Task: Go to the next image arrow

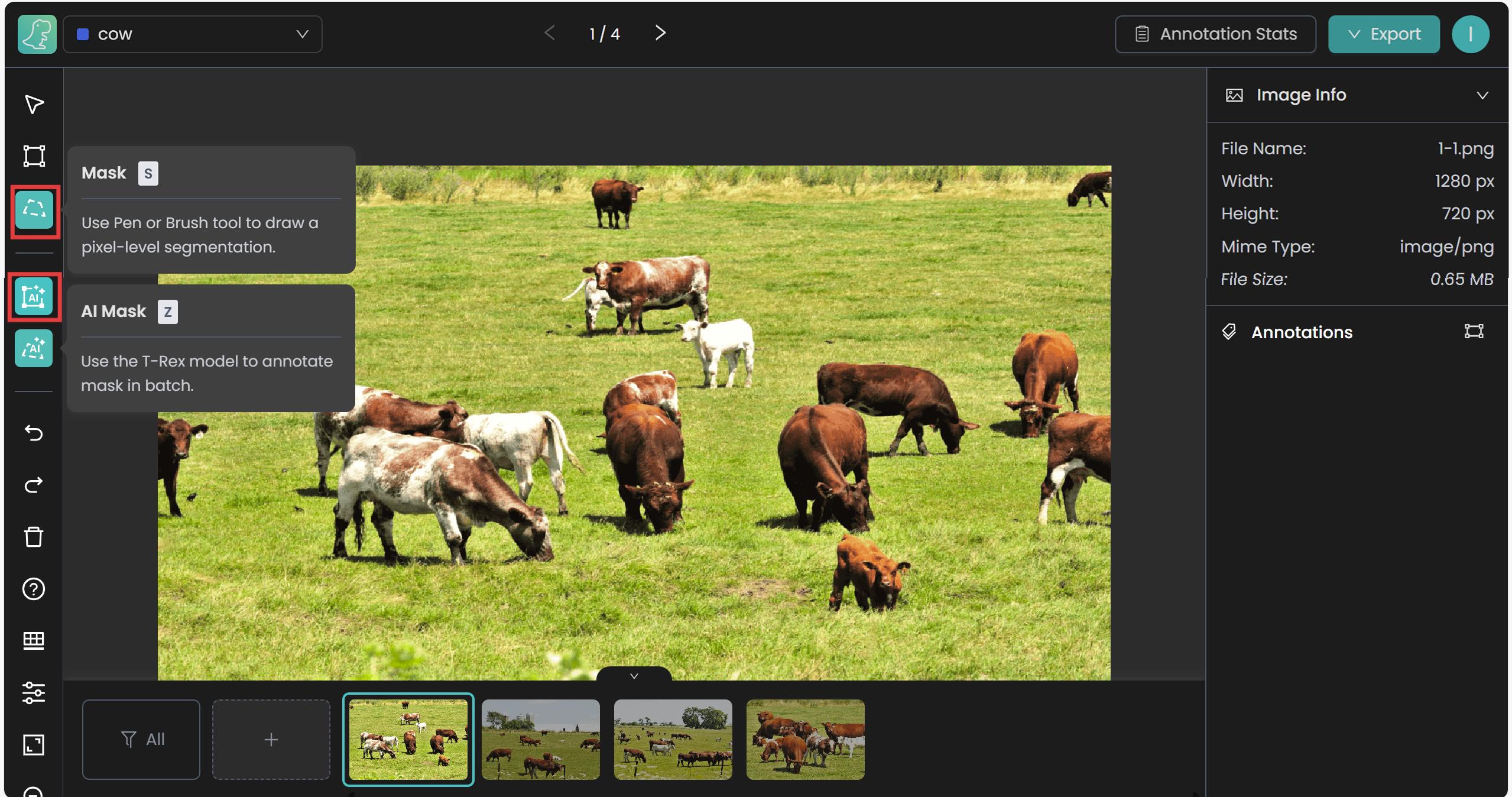Action: (660, 33)
